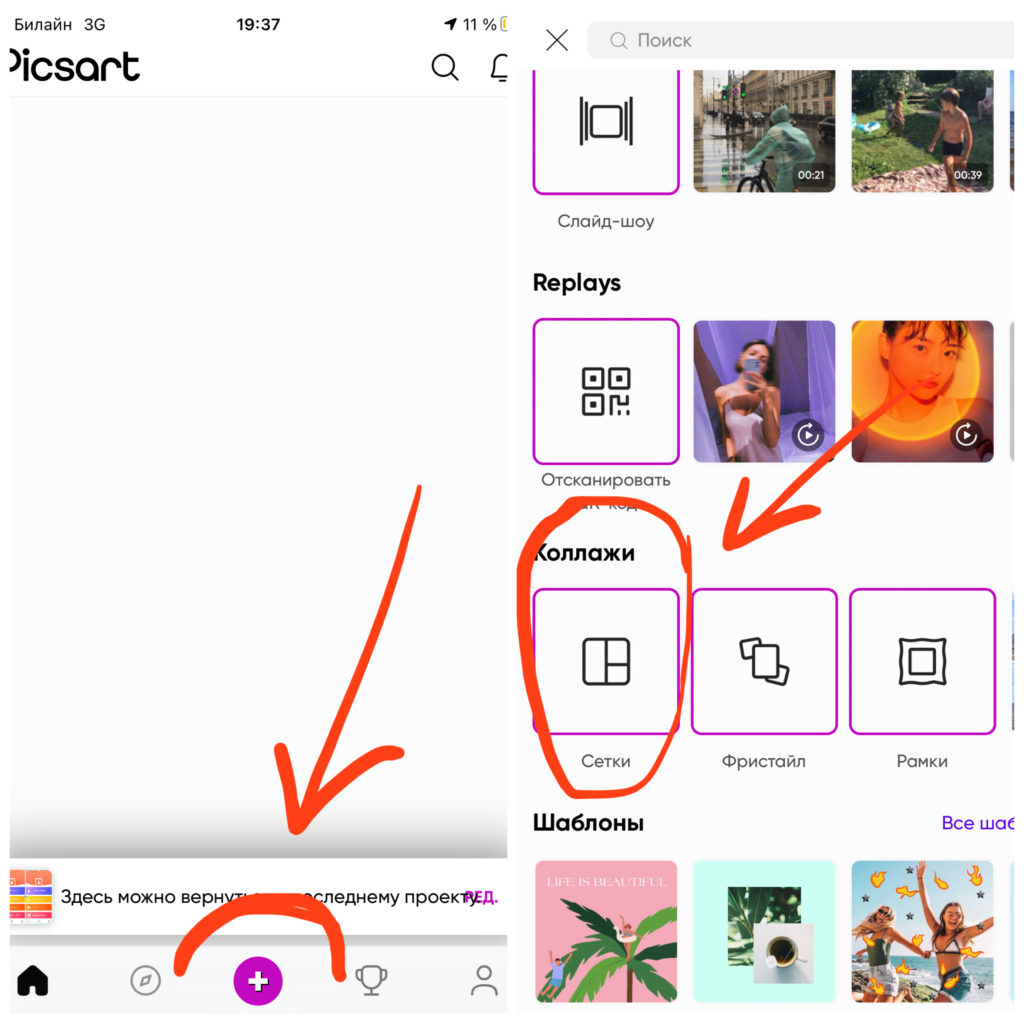Choose the Сетки grid collage option

click(x=606, y=662)
